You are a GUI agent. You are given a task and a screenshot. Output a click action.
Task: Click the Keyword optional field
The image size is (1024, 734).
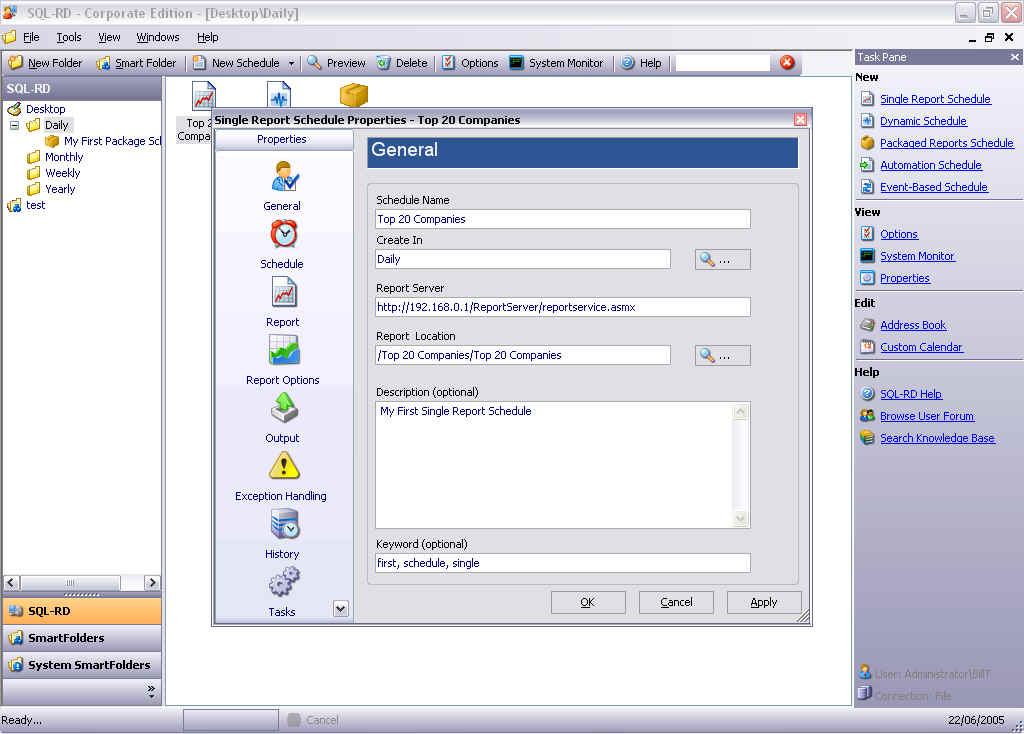(563, 564)
